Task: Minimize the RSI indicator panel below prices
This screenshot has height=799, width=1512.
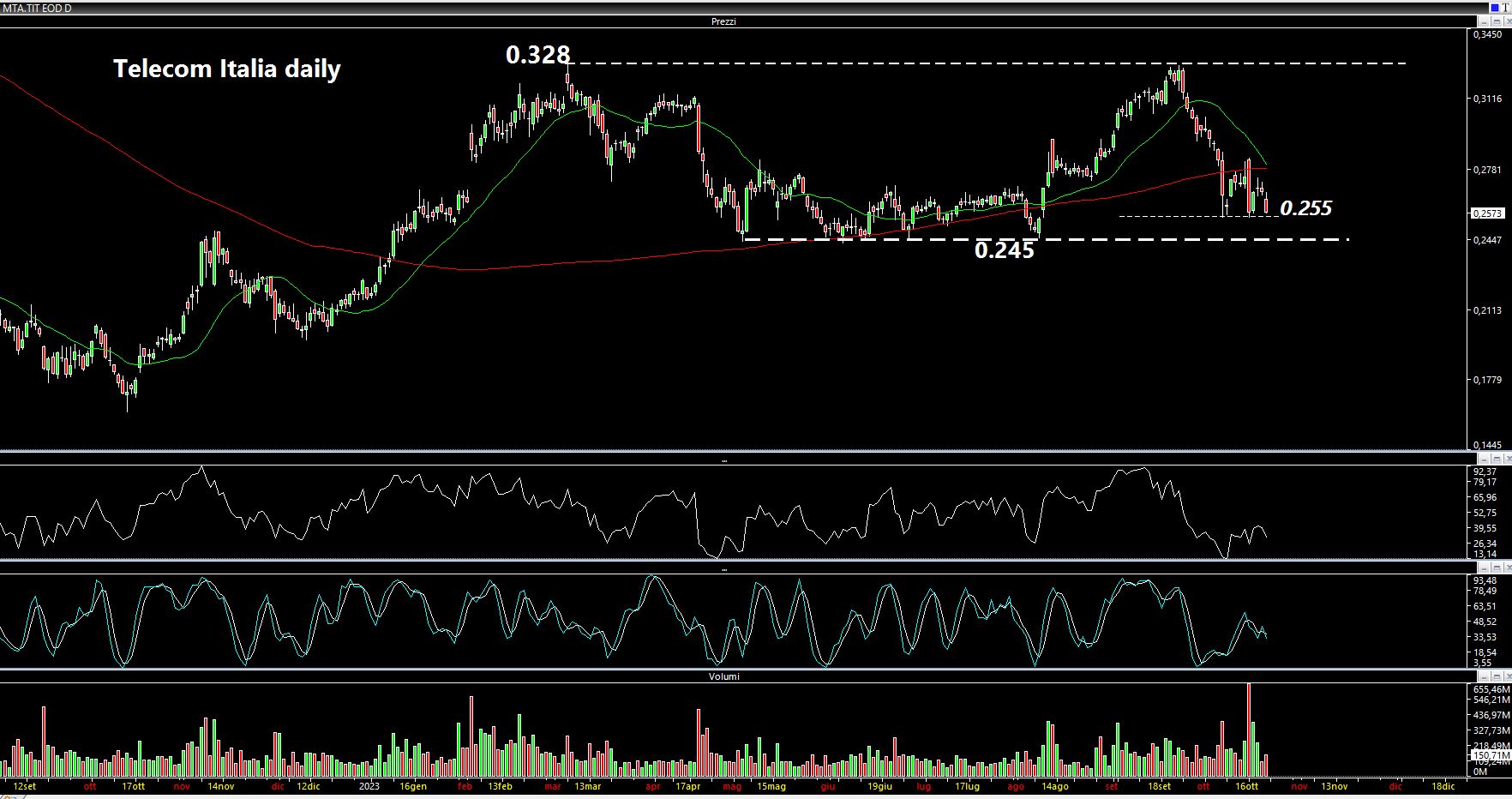Action: point(1484,460)
